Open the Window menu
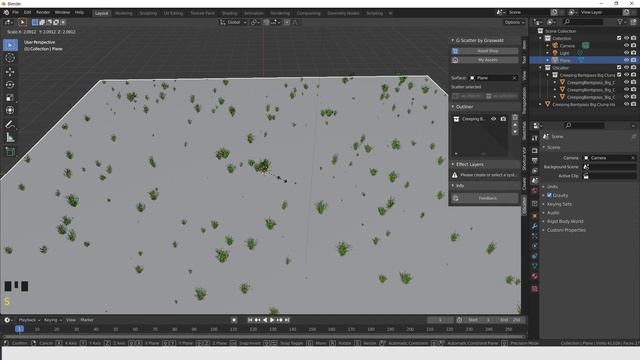Viewport: 640px width, 360px height. [62, 13]
